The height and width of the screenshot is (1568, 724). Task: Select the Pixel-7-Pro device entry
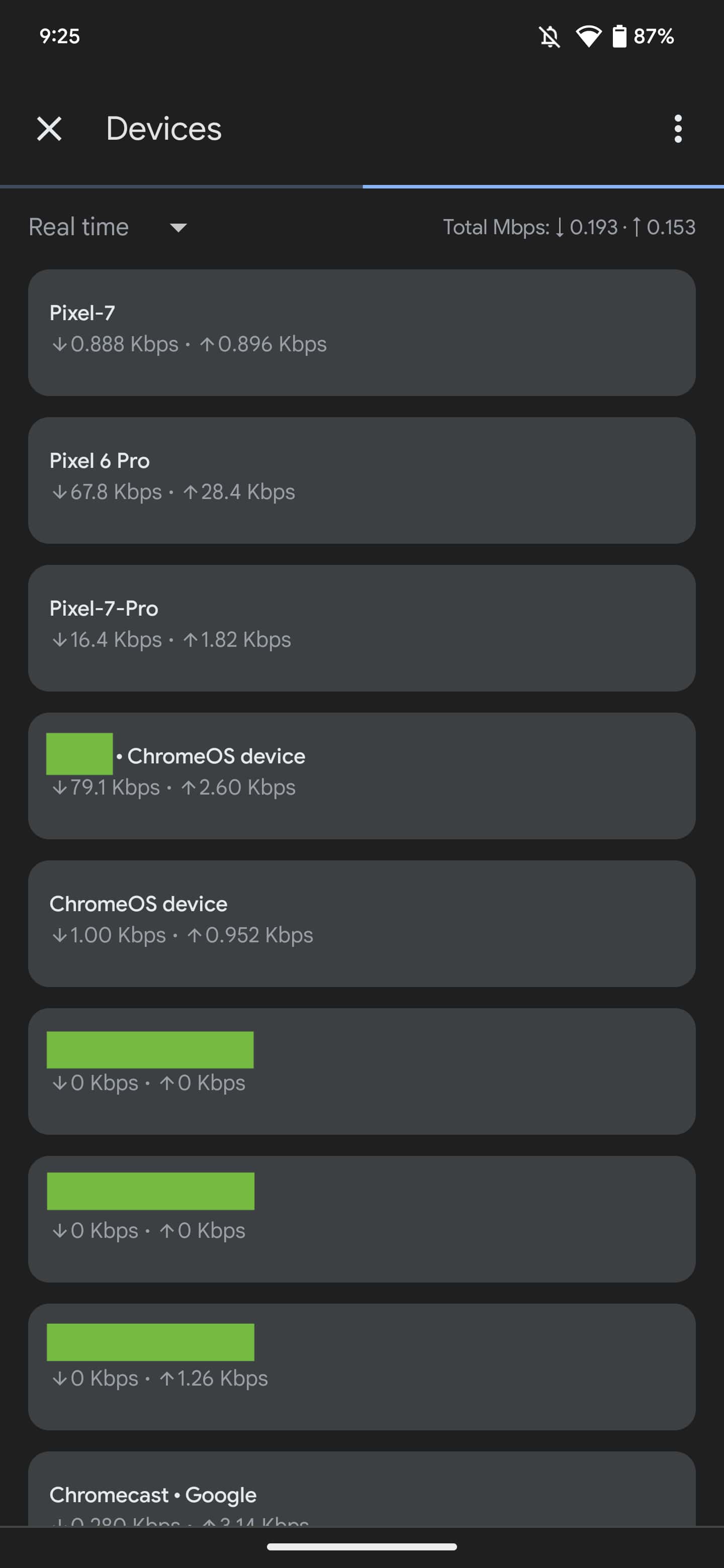[x=361, y=628]
